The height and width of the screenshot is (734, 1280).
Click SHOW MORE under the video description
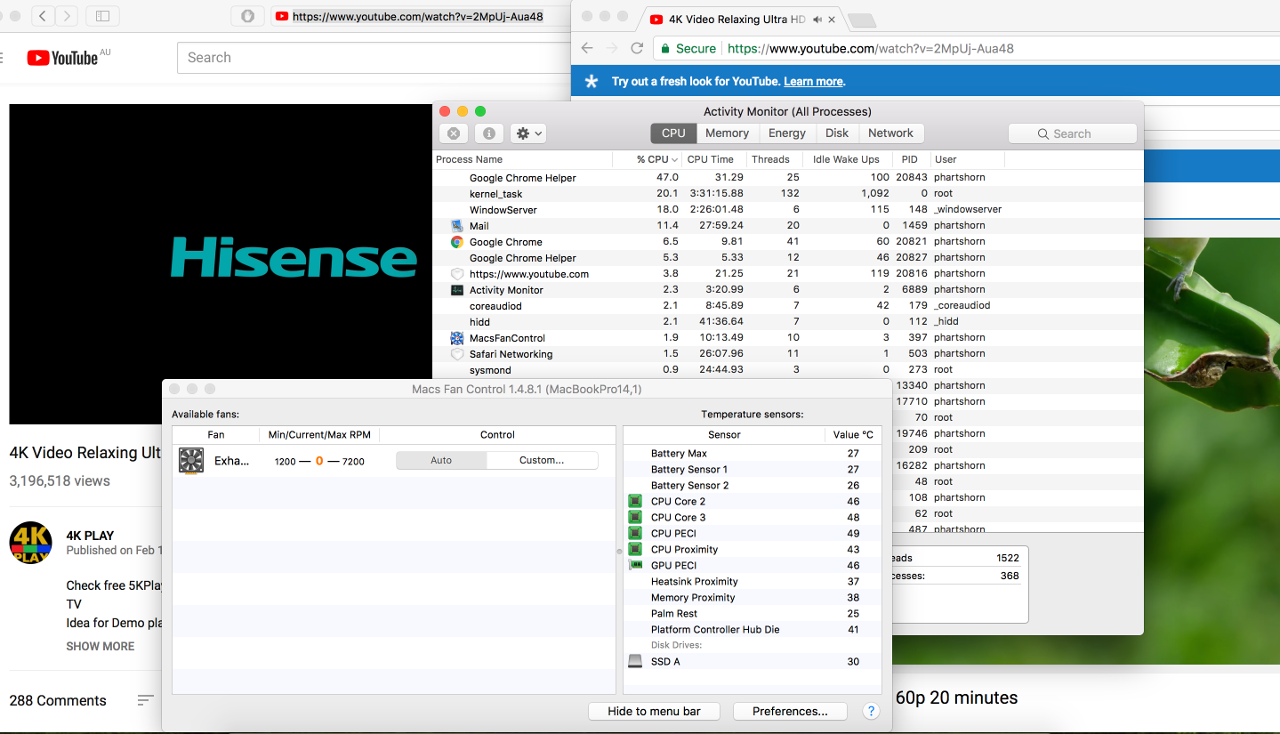tap(100, 646)
